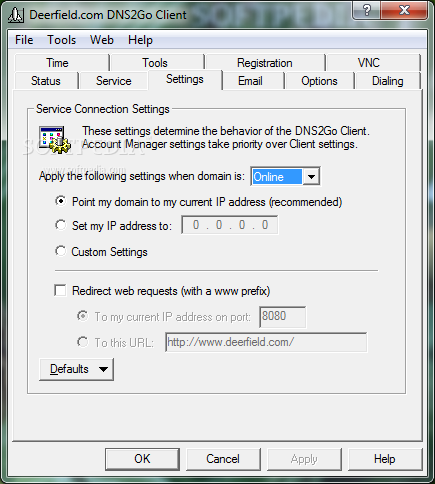Close the DNS2Go Client window
The height and width of the screenshot is (484, 435).
coord(404,11)
